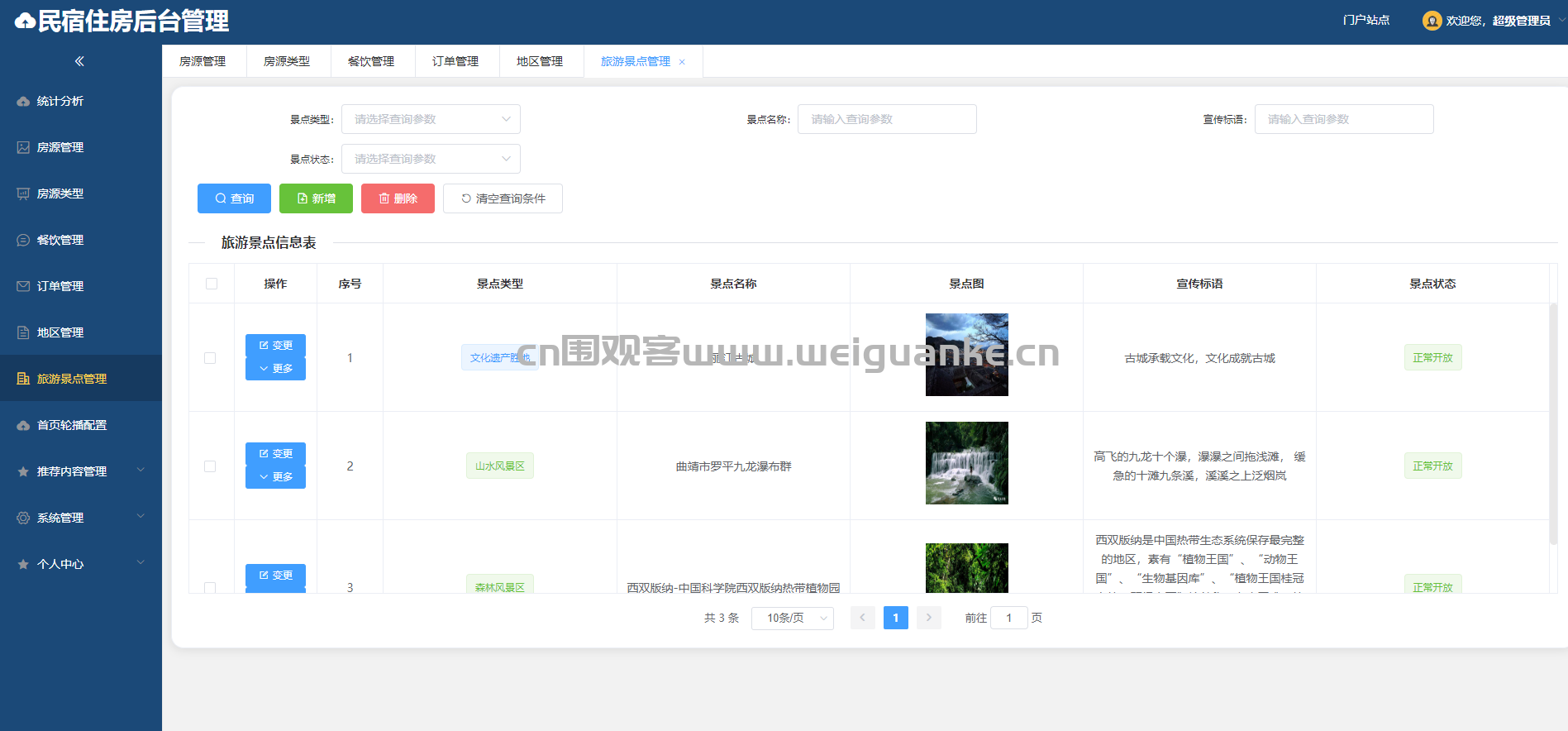Image resolution: width=1568 pixels, height=731 pixels.
Task: Select all rows with the header checkbox
Action: [x=212, y=284]
